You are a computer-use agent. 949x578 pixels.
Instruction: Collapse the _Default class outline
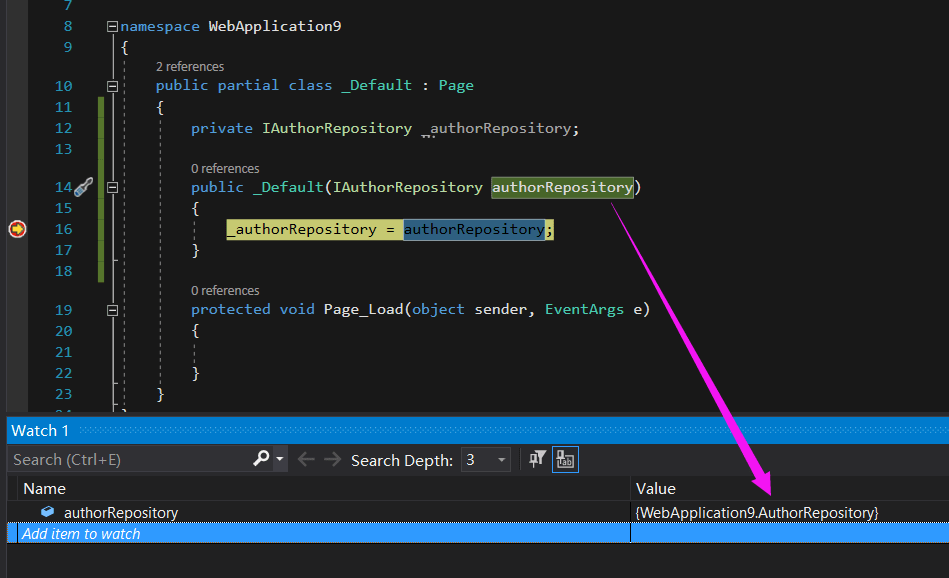click(x=112, y=86)
